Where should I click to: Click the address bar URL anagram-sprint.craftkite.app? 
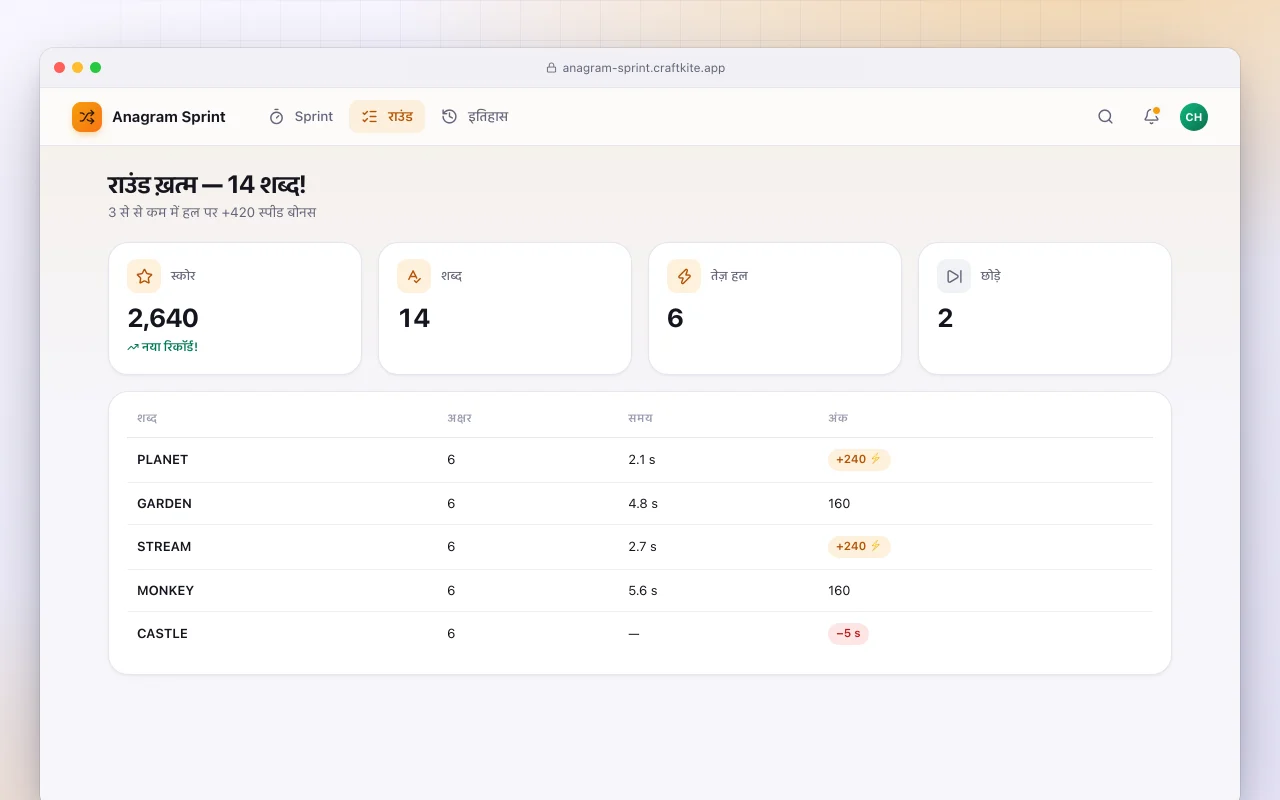(x=643, y=68)
